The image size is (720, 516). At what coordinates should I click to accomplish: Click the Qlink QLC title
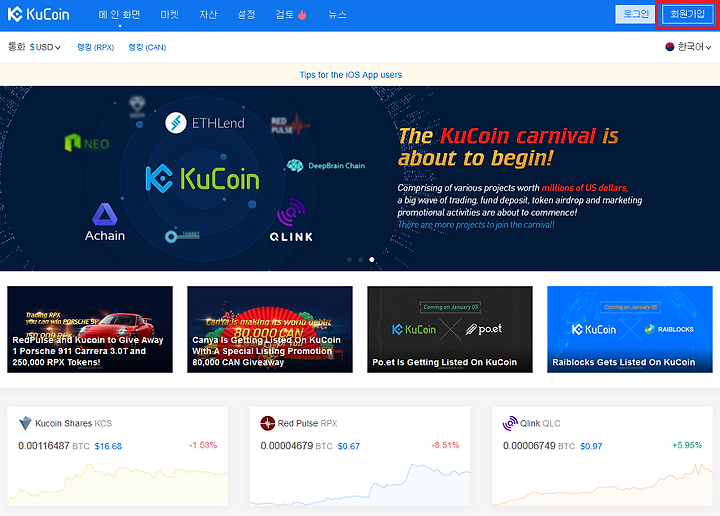(x=540, y=423)
